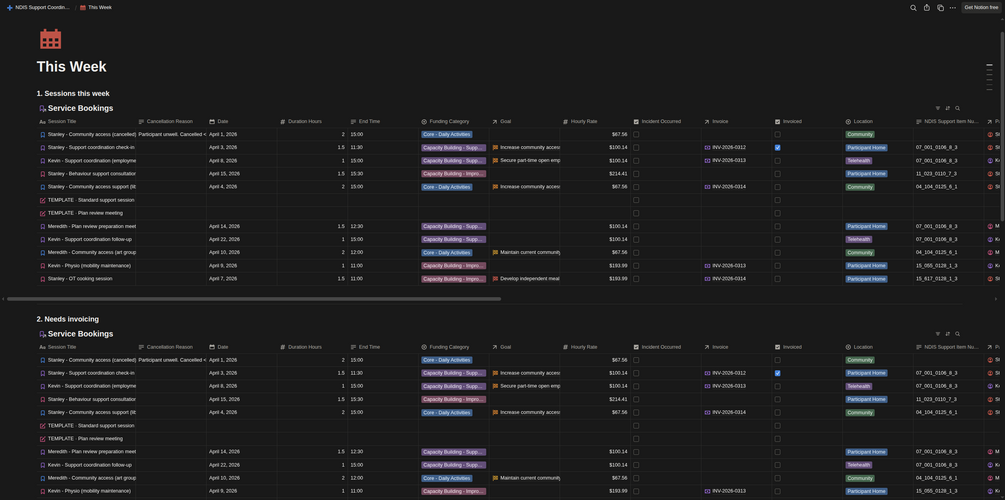The width and height of the screenshot is (1005, 500).
Task: Click flag icon beside Develop independent meal goal
Action: click(495, 279)
